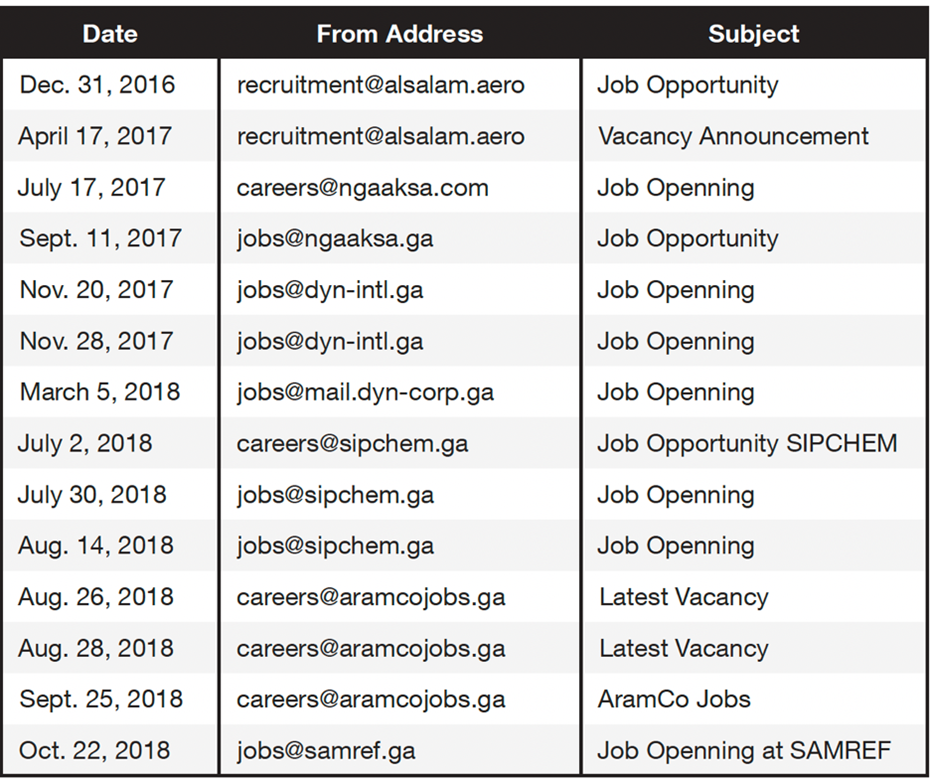Select the AramCo Jobs subject cell

click(674, 699)
